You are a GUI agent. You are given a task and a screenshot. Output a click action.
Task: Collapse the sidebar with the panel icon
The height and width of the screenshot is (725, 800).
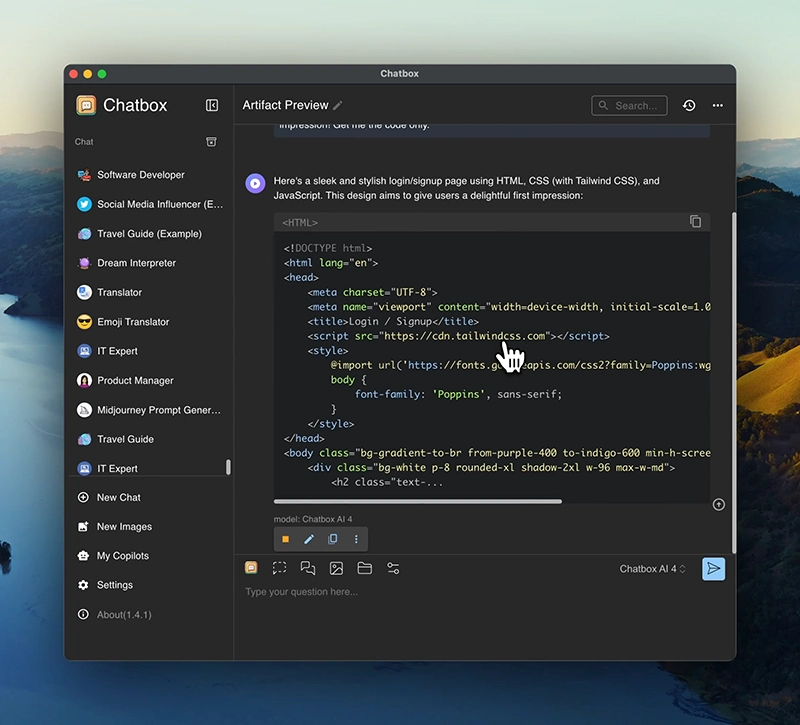click(x=212, y=105)
